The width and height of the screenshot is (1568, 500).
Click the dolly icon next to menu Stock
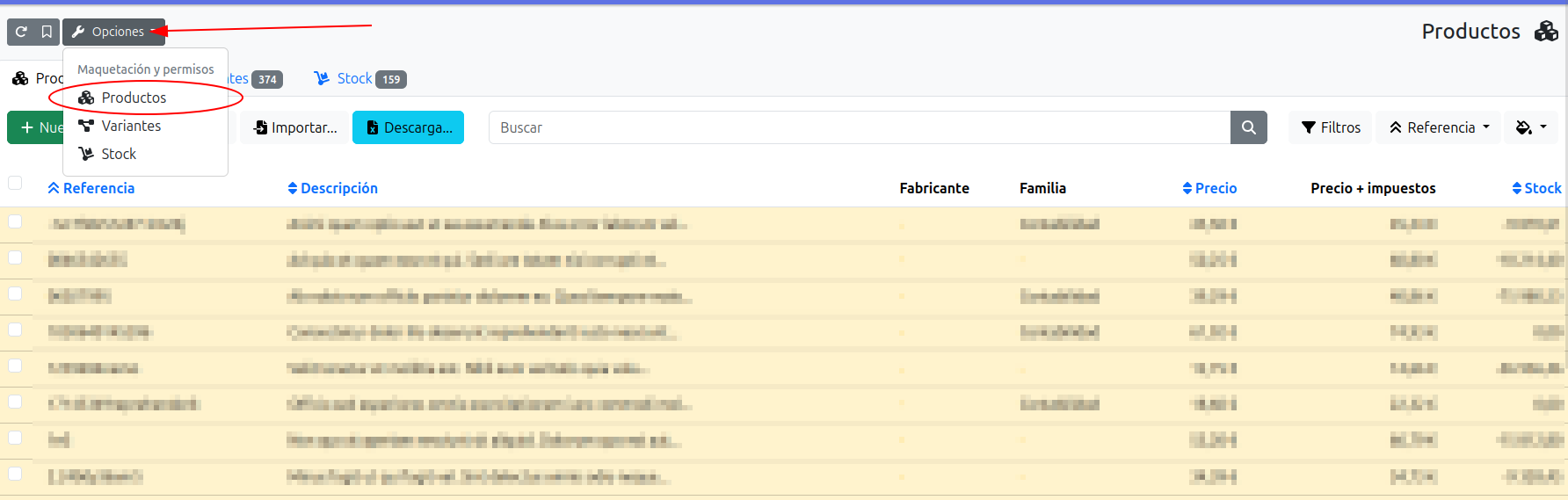pyautogui.click(x=86, y=154)
